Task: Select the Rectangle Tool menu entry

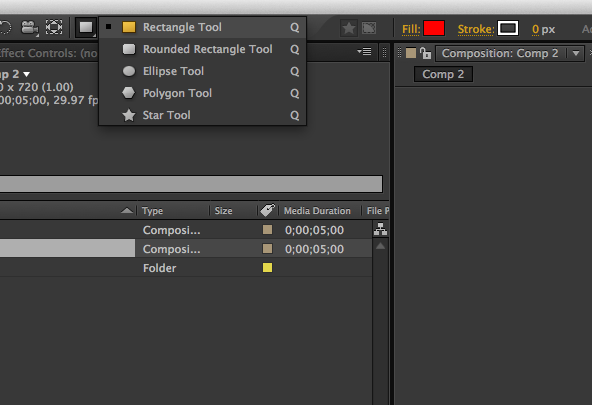Action: 202,27
